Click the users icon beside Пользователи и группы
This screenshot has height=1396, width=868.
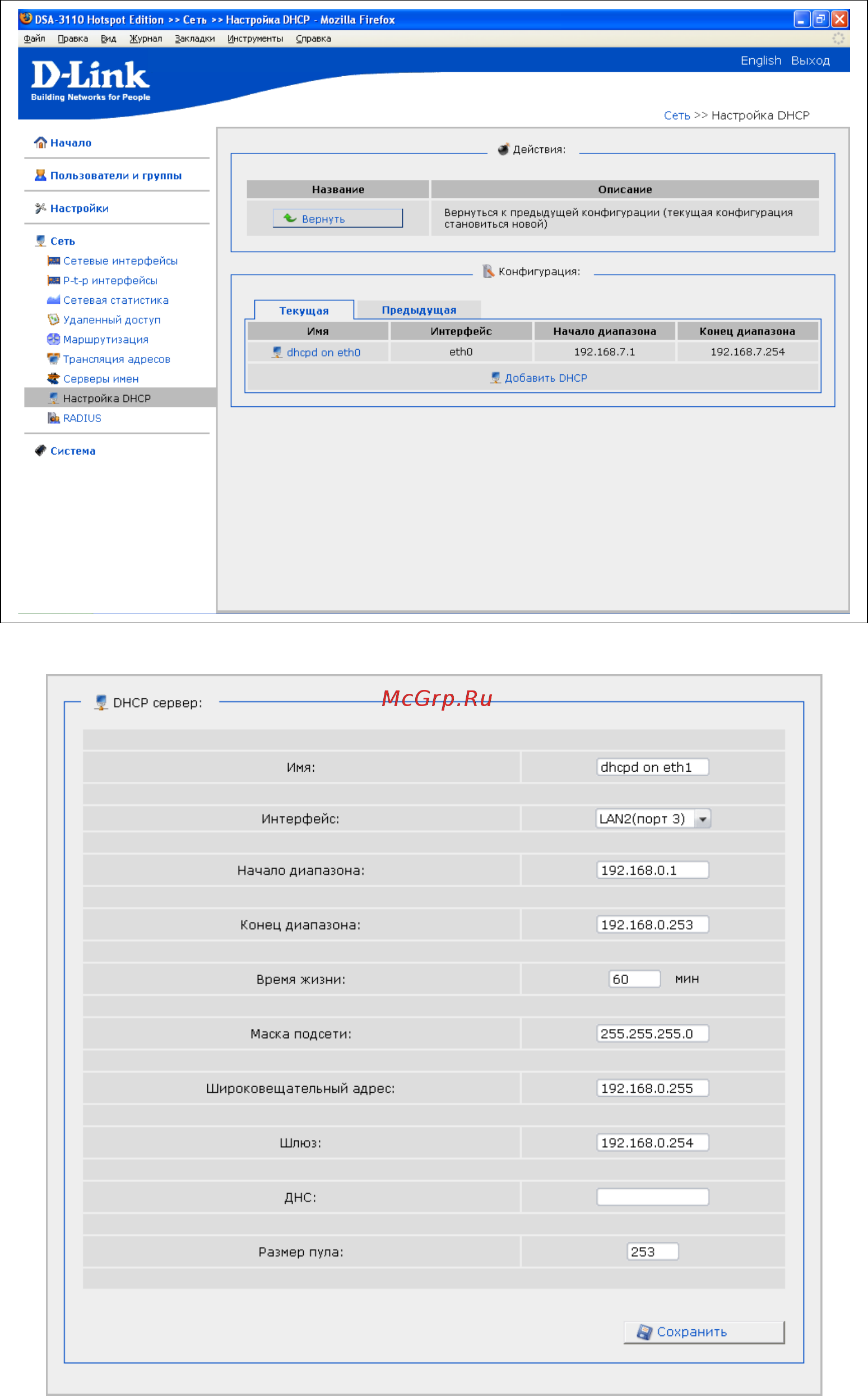coord(40,175)
